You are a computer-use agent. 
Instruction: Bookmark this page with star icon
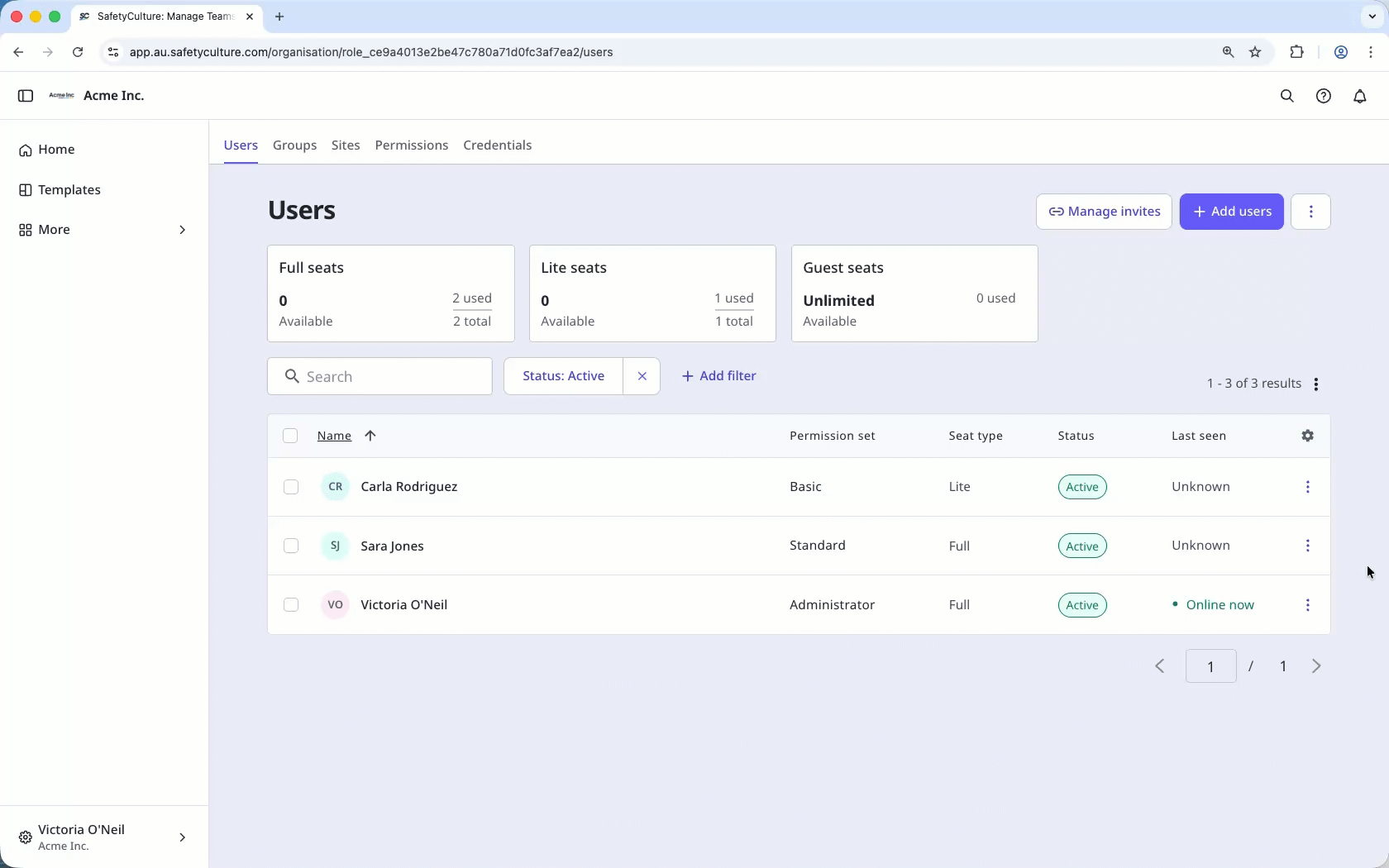coord(1255,52)
